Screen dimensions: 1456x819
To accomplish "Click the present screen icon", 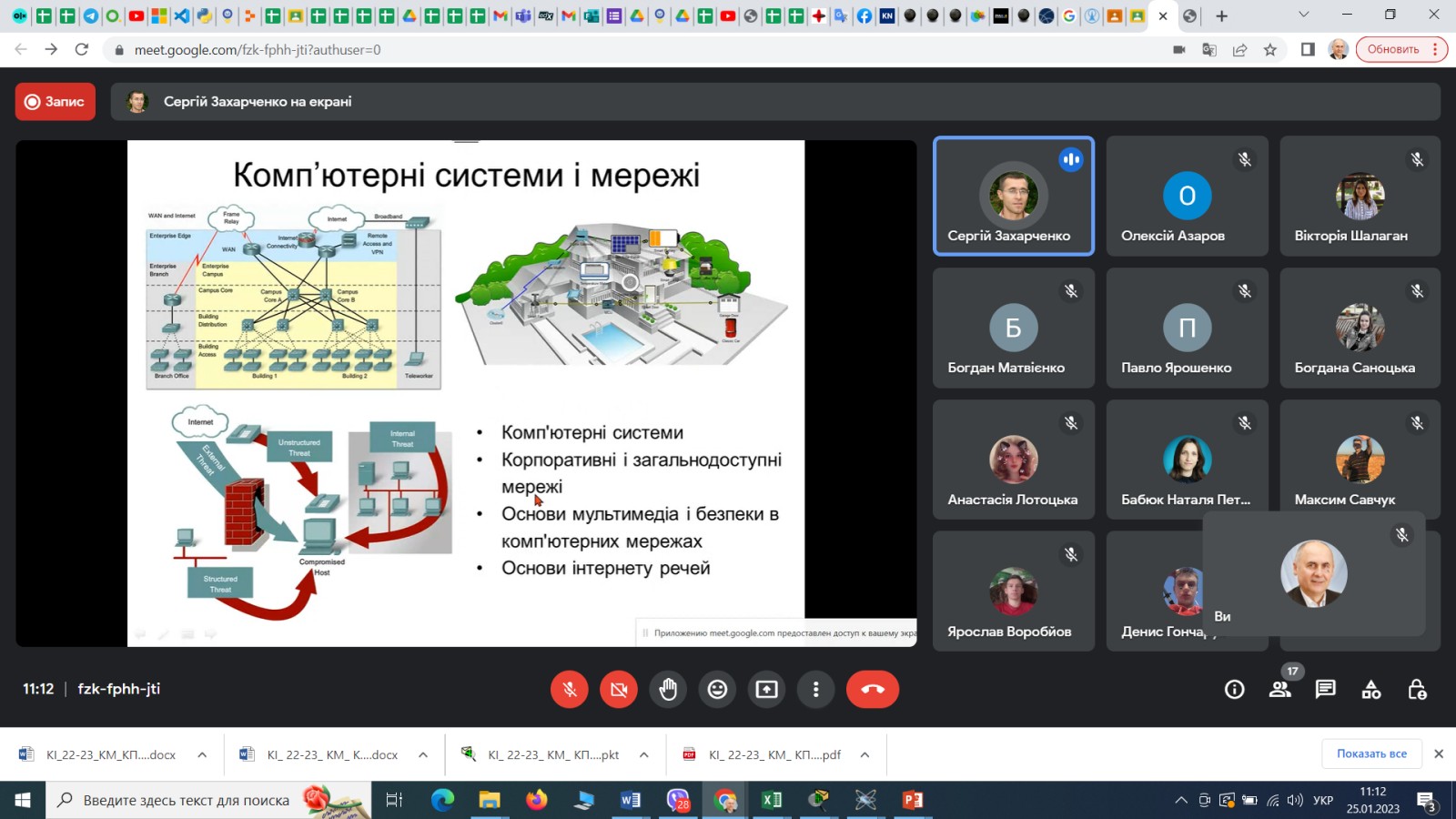I will click(x=766, y=690).
